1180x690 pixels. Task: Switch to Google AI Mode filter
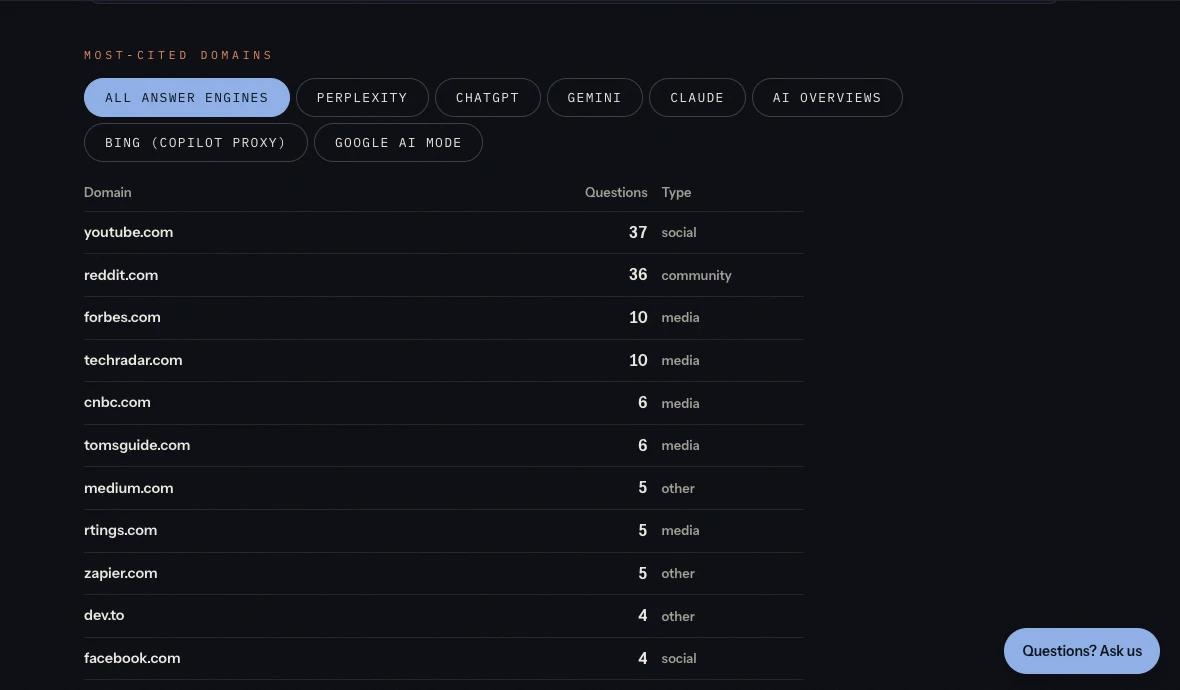click(x=398, y=143)
